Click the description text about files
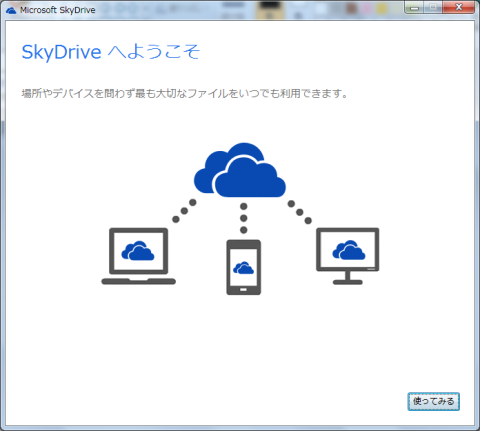This screenshot has height=431, width=480. coord(185,93)
